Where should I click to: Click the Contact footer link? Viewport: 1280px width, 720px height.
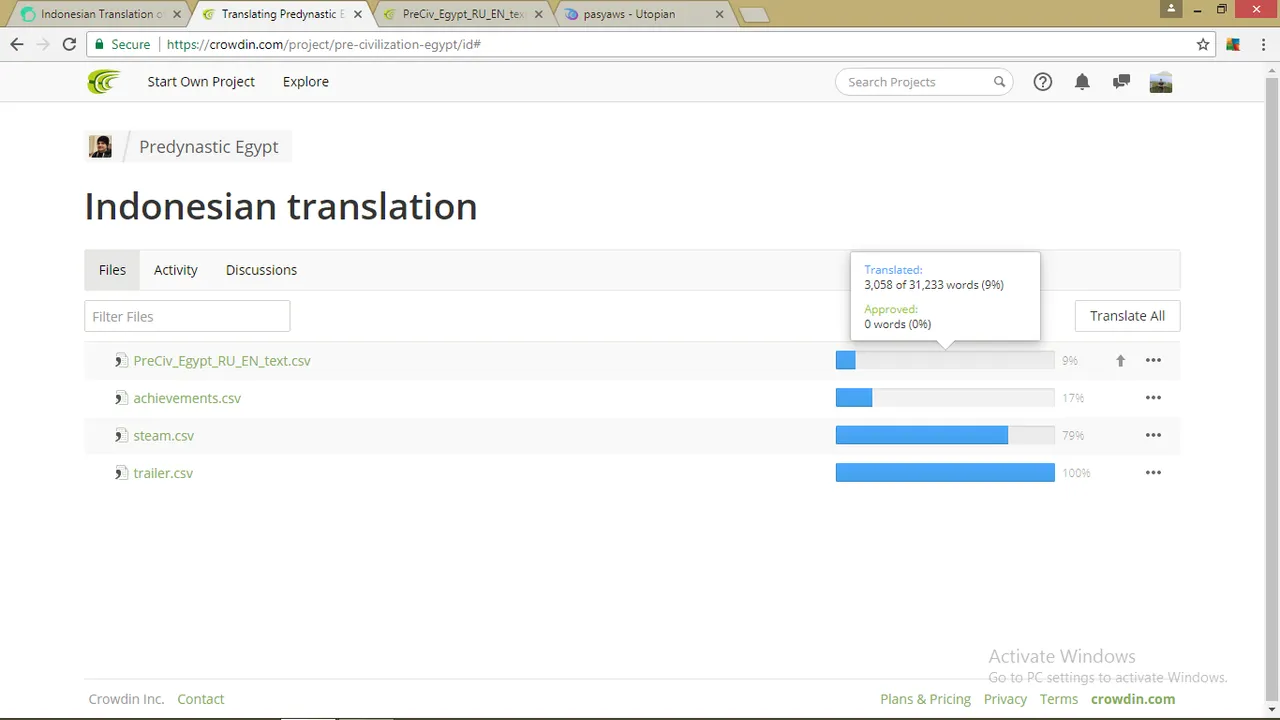click(201, 699)
